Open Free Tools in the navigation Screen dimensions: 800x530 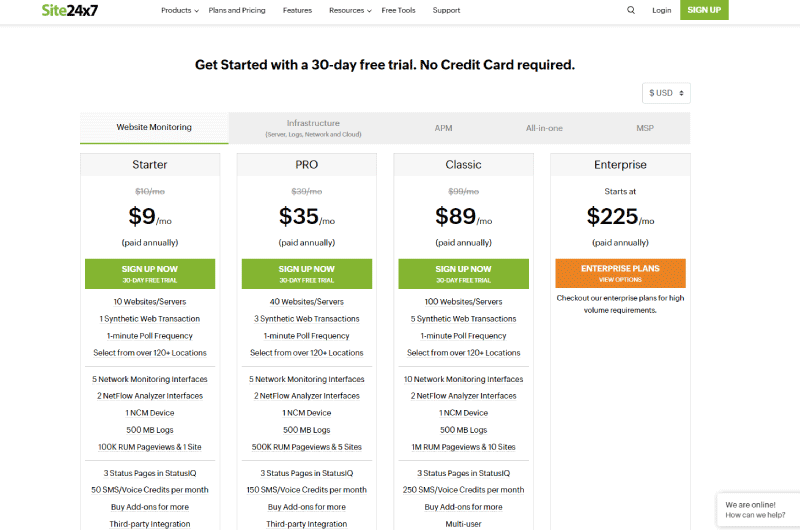(398, 10)
